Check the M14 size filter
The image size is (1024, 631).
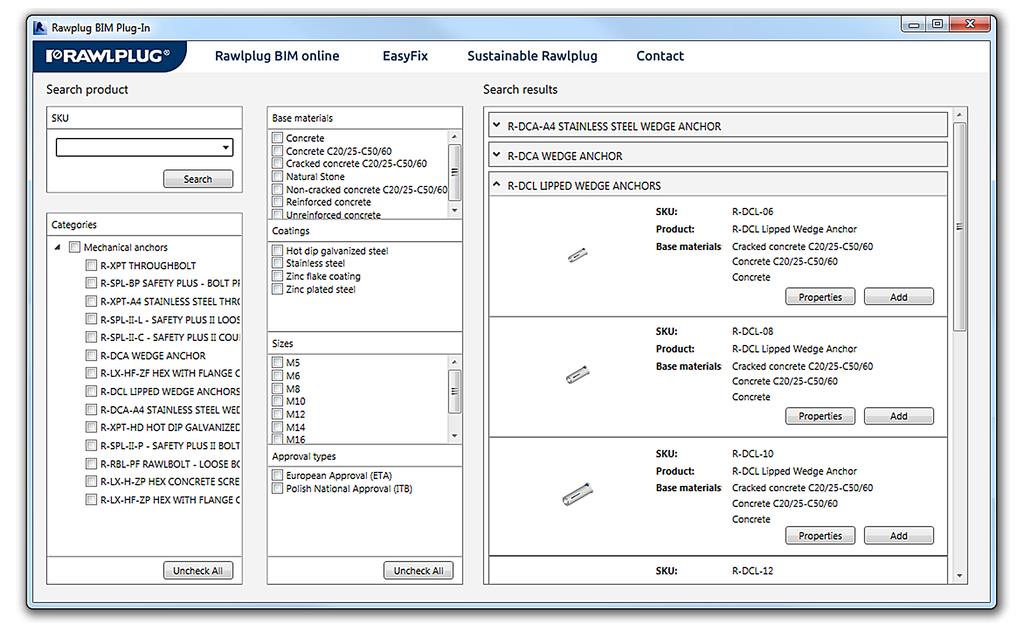[x=278, y=427]
